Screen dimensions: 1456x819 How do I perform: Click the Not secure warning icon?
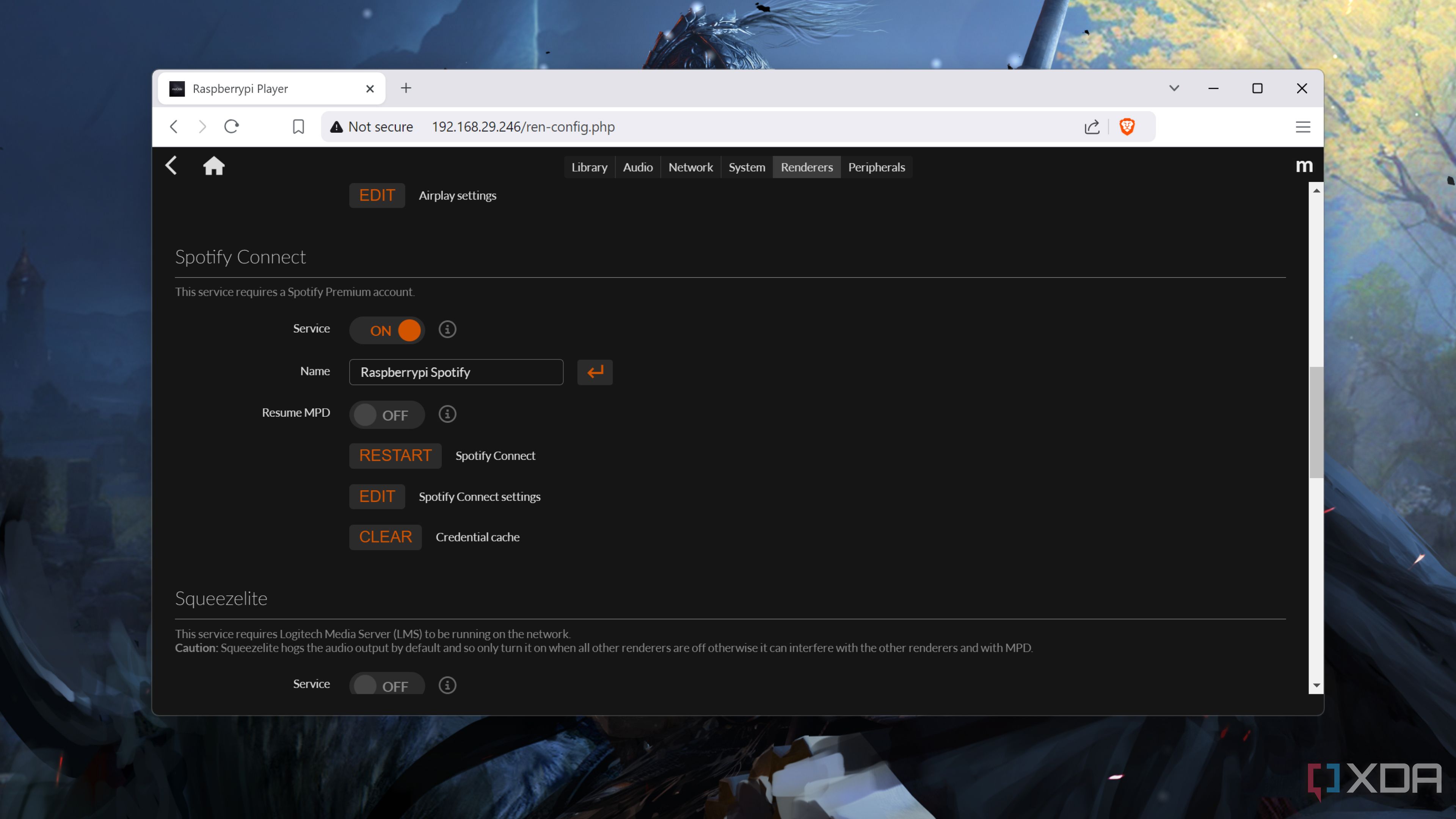coord(337,127)
